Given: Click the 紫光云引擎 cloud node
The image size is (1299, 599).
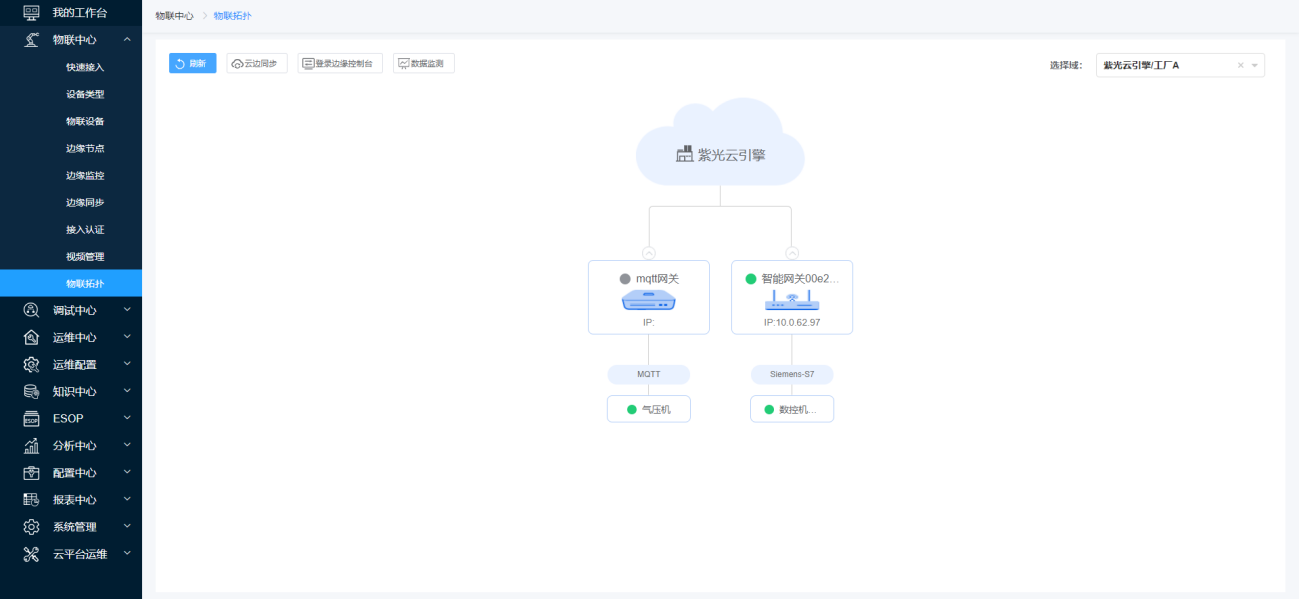Looking at the screenshot, I should coord(720,154).
